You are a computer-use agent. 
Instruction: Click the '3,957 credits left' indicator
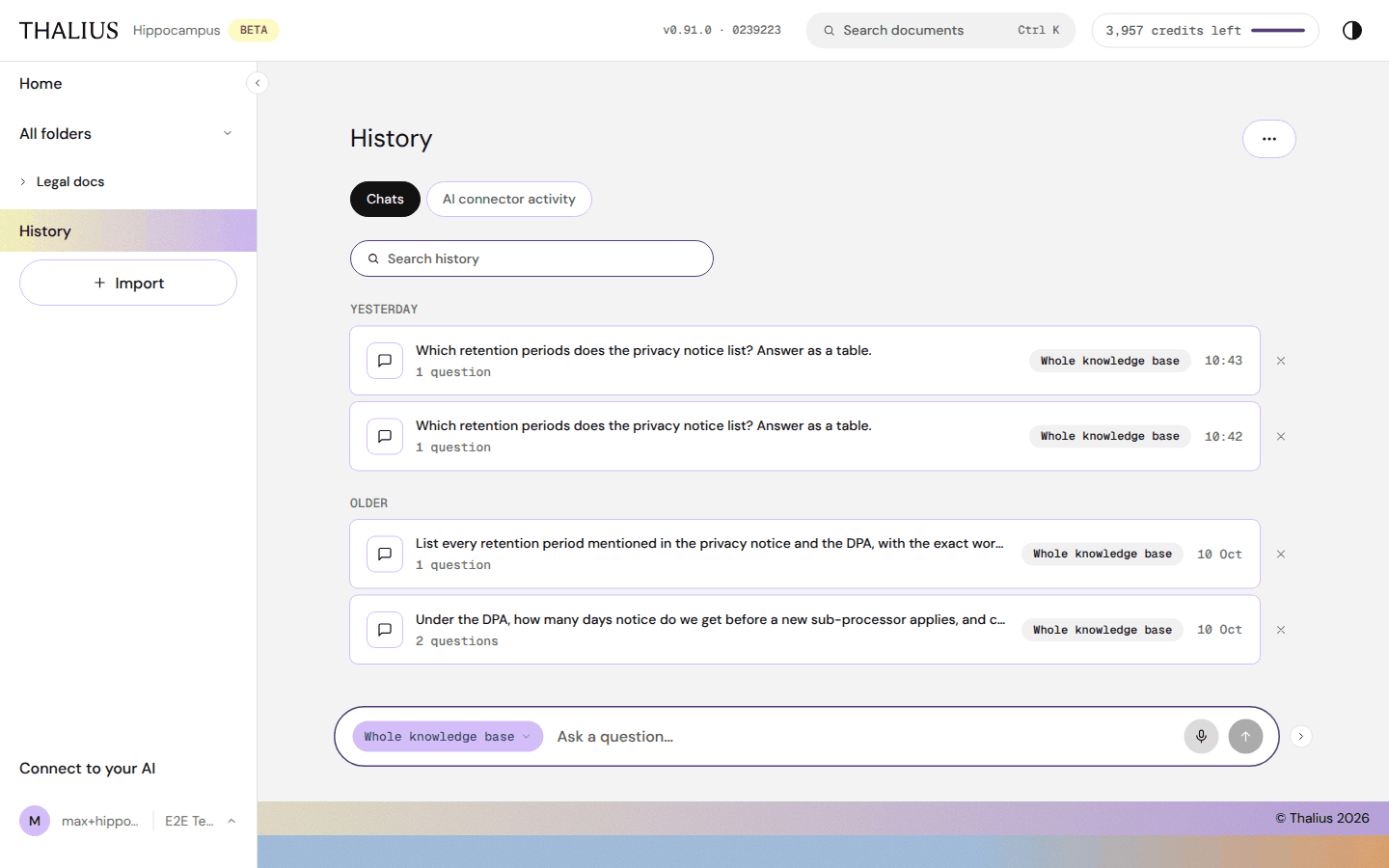(1205, 31)
